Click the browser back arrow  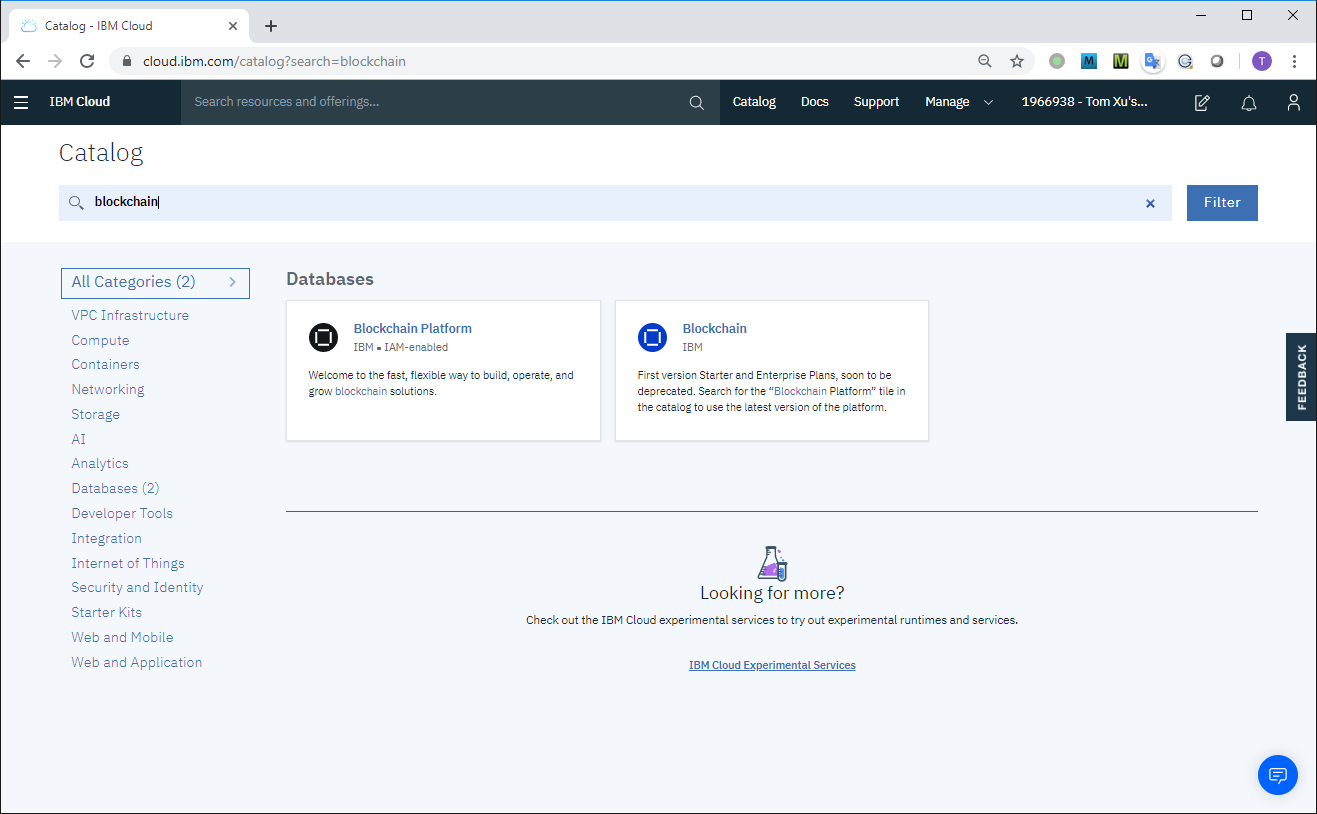[23, 61]
